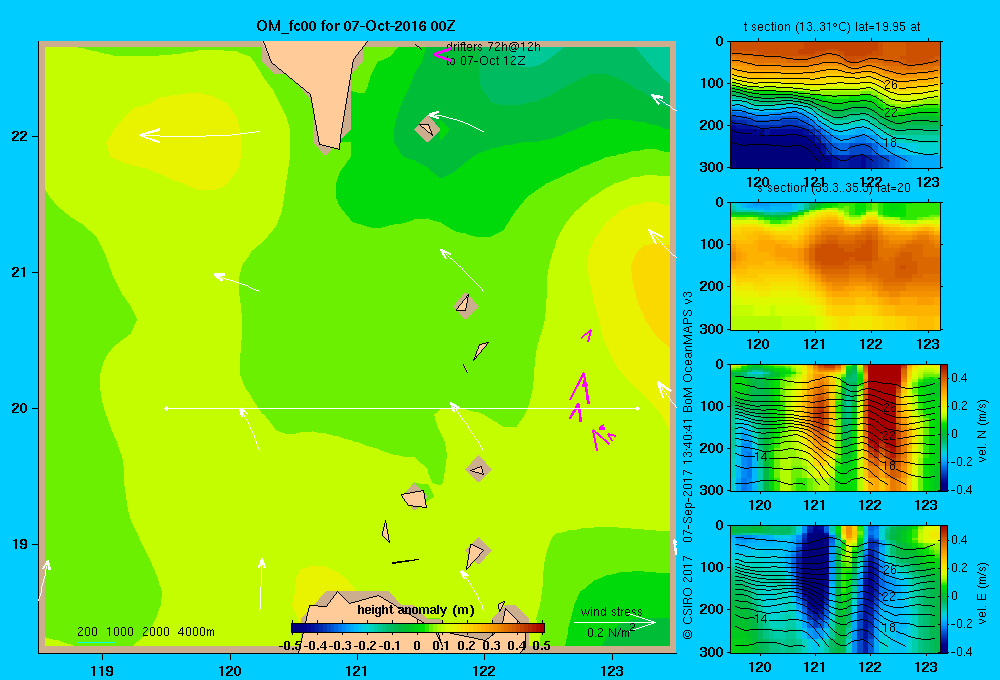Click the '-0.5' tick on height anomaly colorbar
The height and width of the screenshot is (680, 1000).
[289, 645]
